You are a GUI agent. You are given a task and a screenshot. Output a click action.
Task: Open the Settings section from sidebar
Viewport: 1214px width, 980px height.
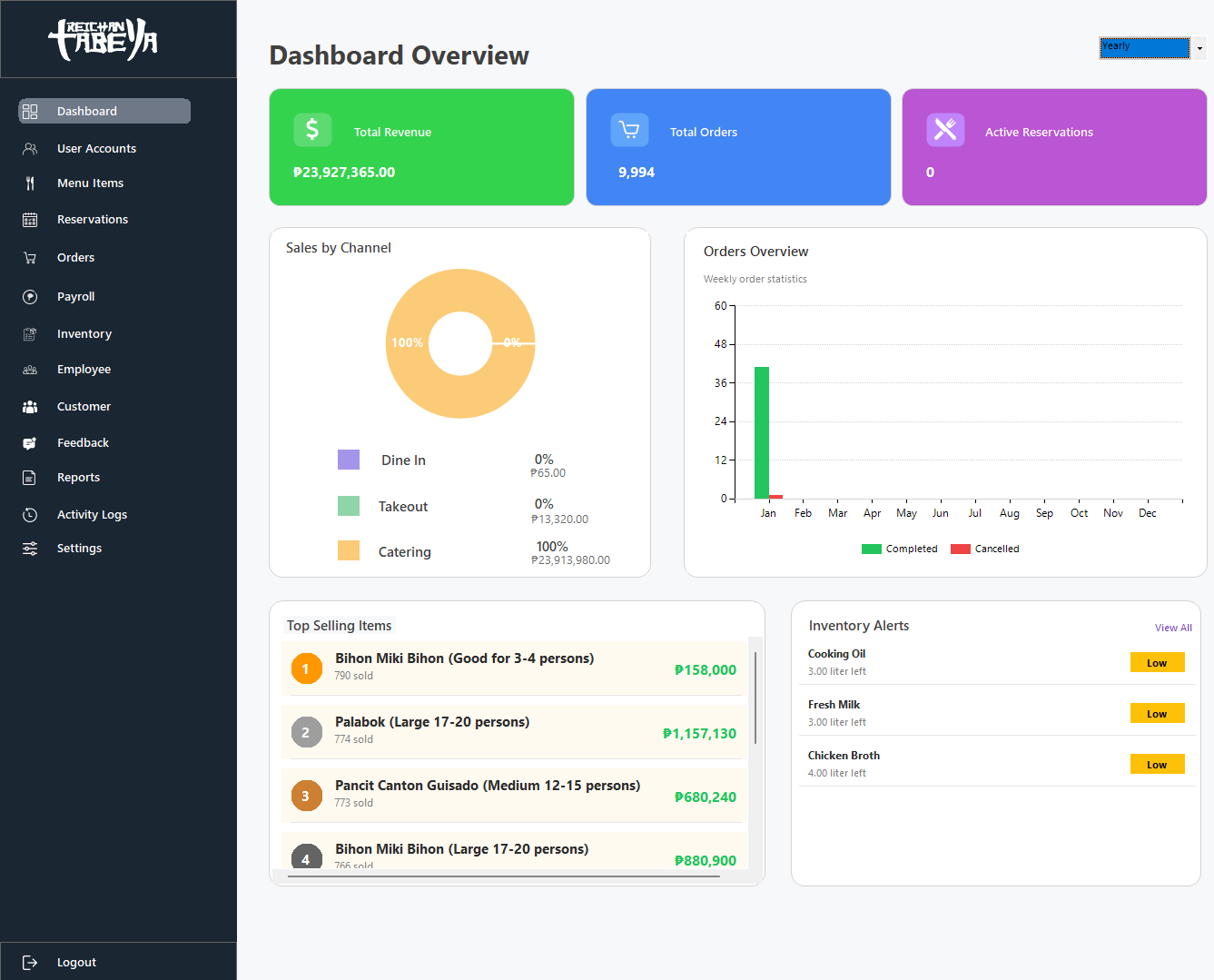(x=79, y=548)
